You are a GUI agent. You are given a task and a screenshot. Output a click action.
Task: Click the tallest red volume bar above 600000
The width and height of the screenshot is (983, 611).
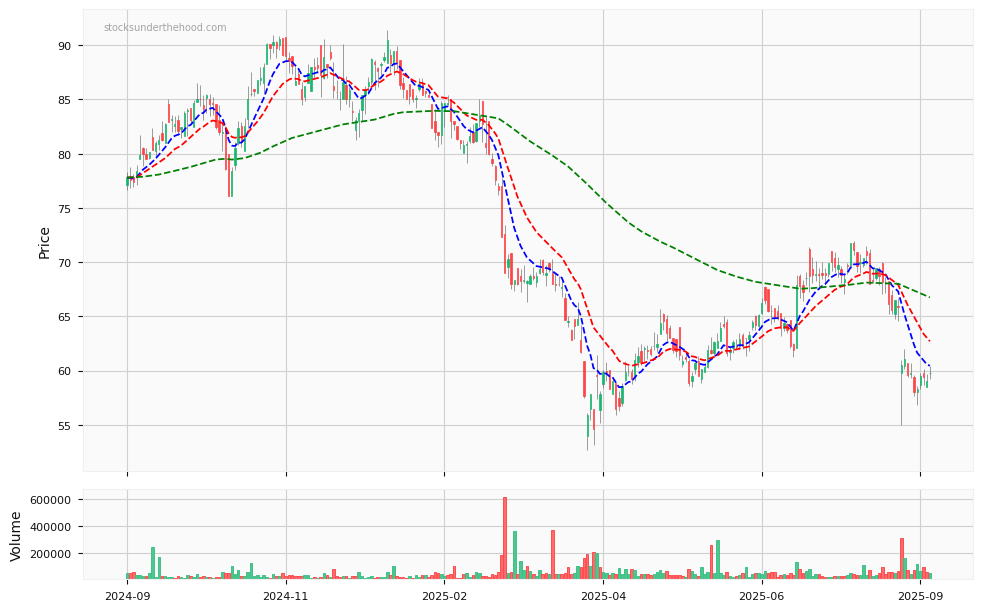pos(505,538)
